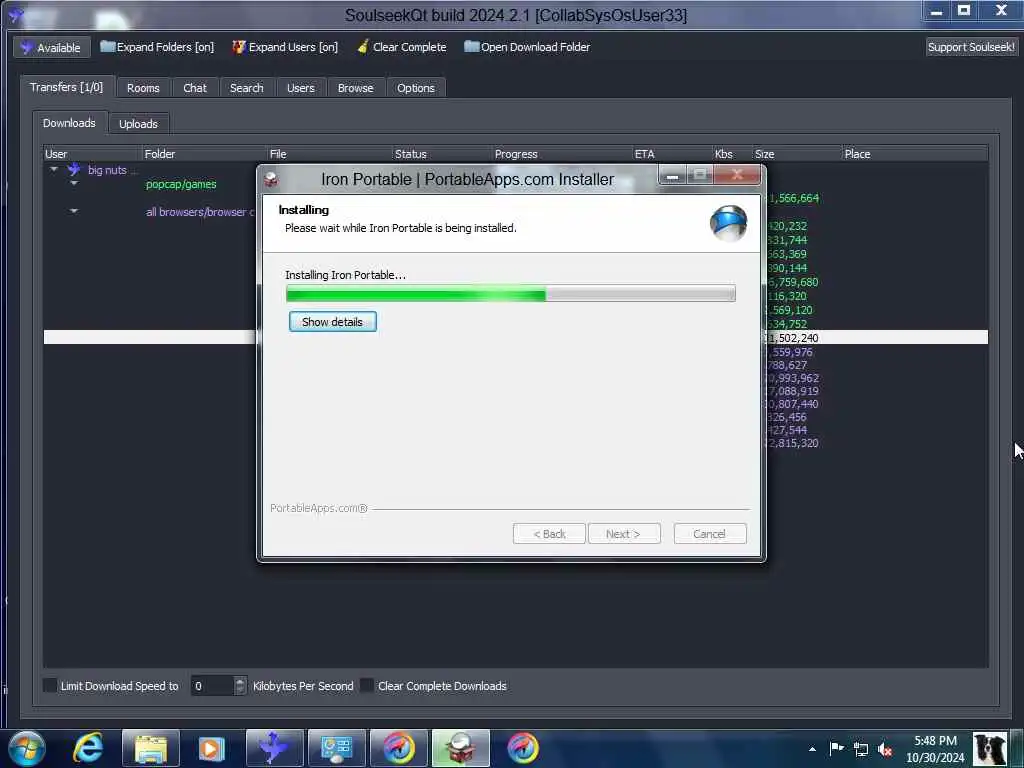Click the download speed value field

coord(212,686)
